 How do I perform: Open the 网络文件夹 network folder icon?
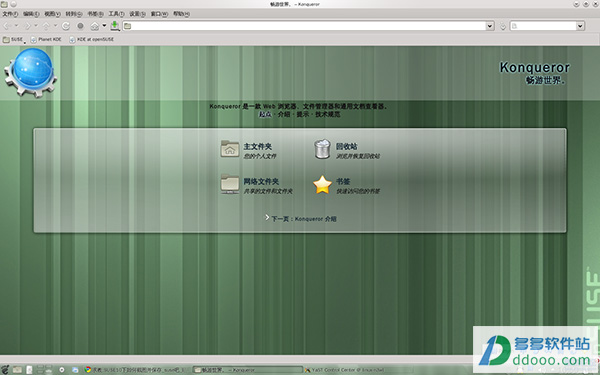(230, 184)
